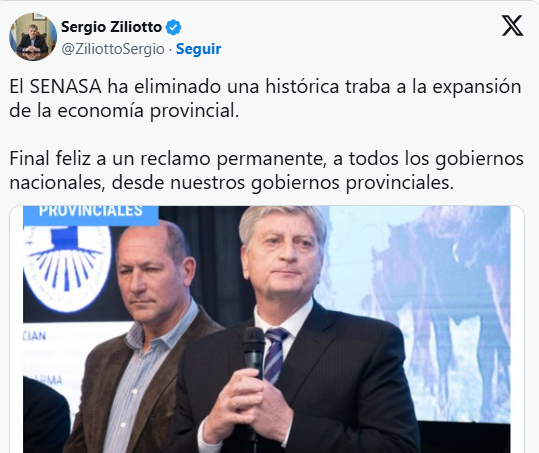Image resolution: width=539 pixels, height=453 pixels.
Task: Open the X logo link
Action: click(512, 25)
